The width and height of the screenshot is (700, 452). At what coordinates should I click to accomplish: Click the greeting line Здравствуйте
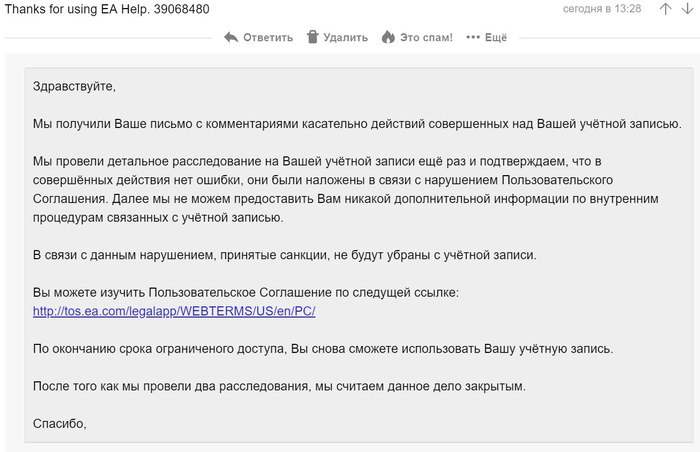click(x=74, y=86)
